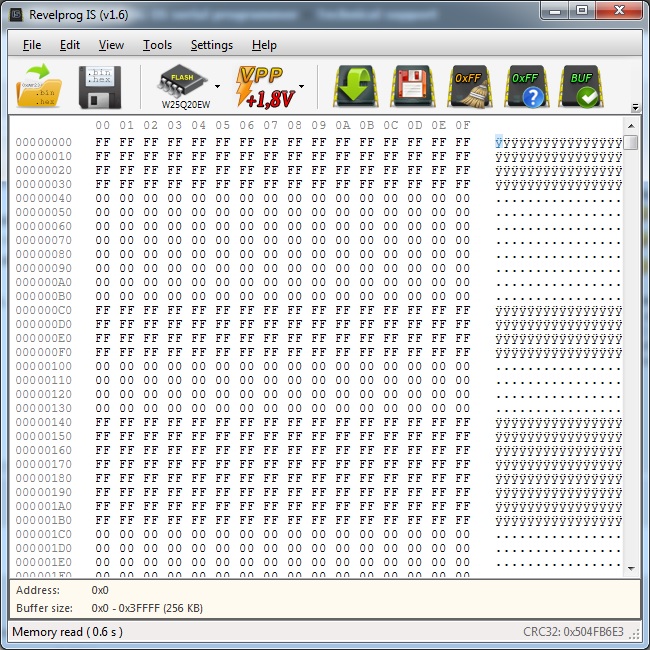Click the status bar resize grip
Image resolution: width=650 pixels, height=650 pixels.
pyautogui.click(x=635, y=634)
